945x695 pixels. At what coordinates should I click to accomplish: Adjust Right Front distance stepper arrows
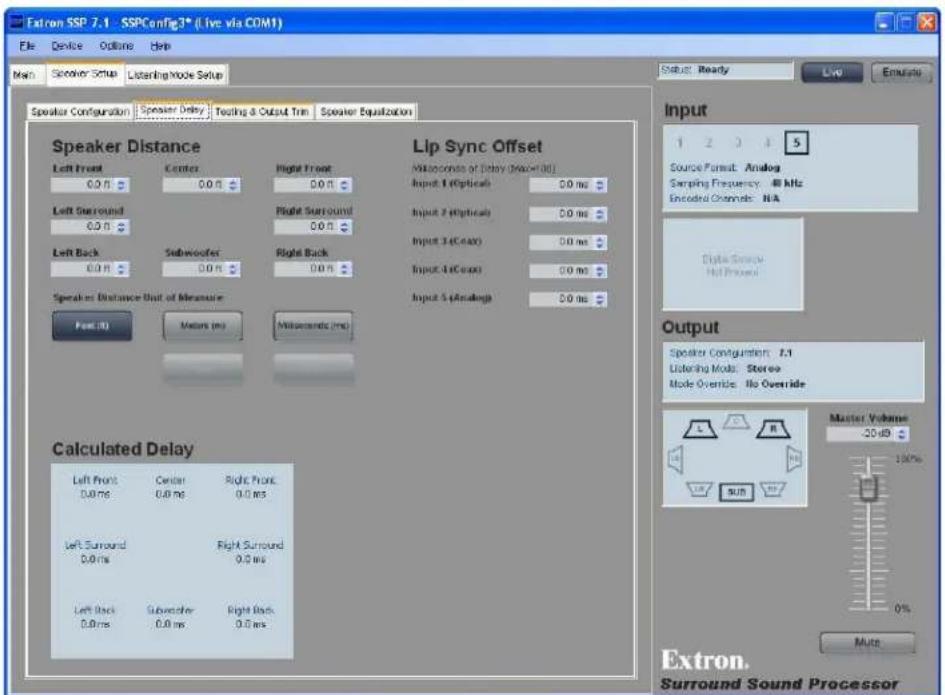click(344, 185)
